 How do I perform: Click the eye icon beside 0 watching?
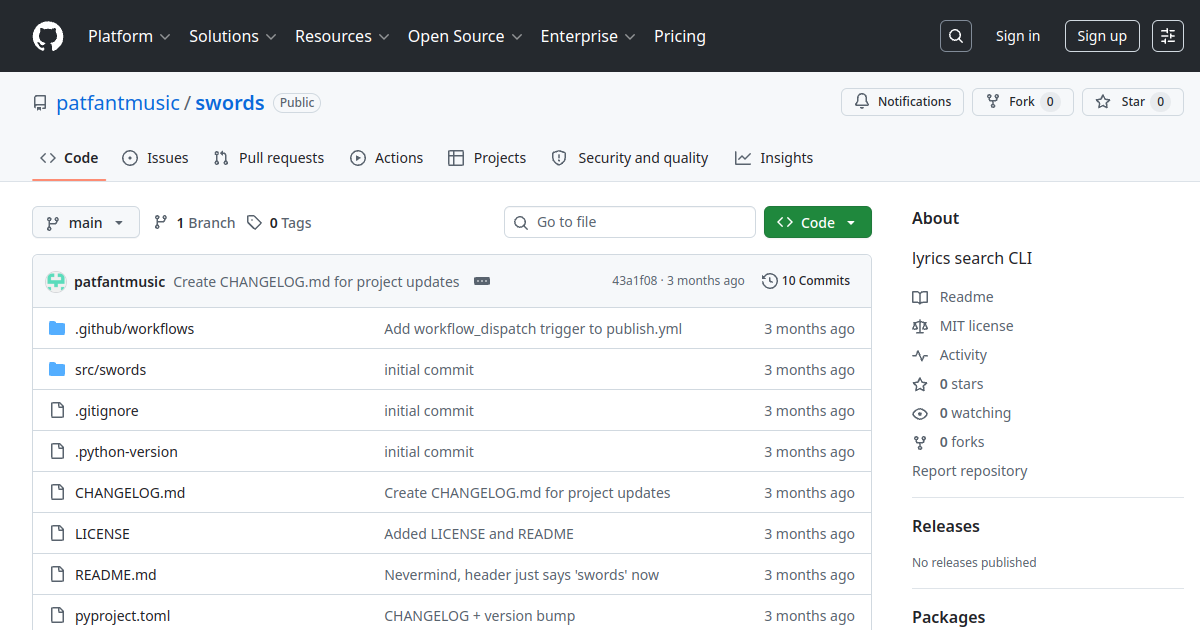pos(920,413)
